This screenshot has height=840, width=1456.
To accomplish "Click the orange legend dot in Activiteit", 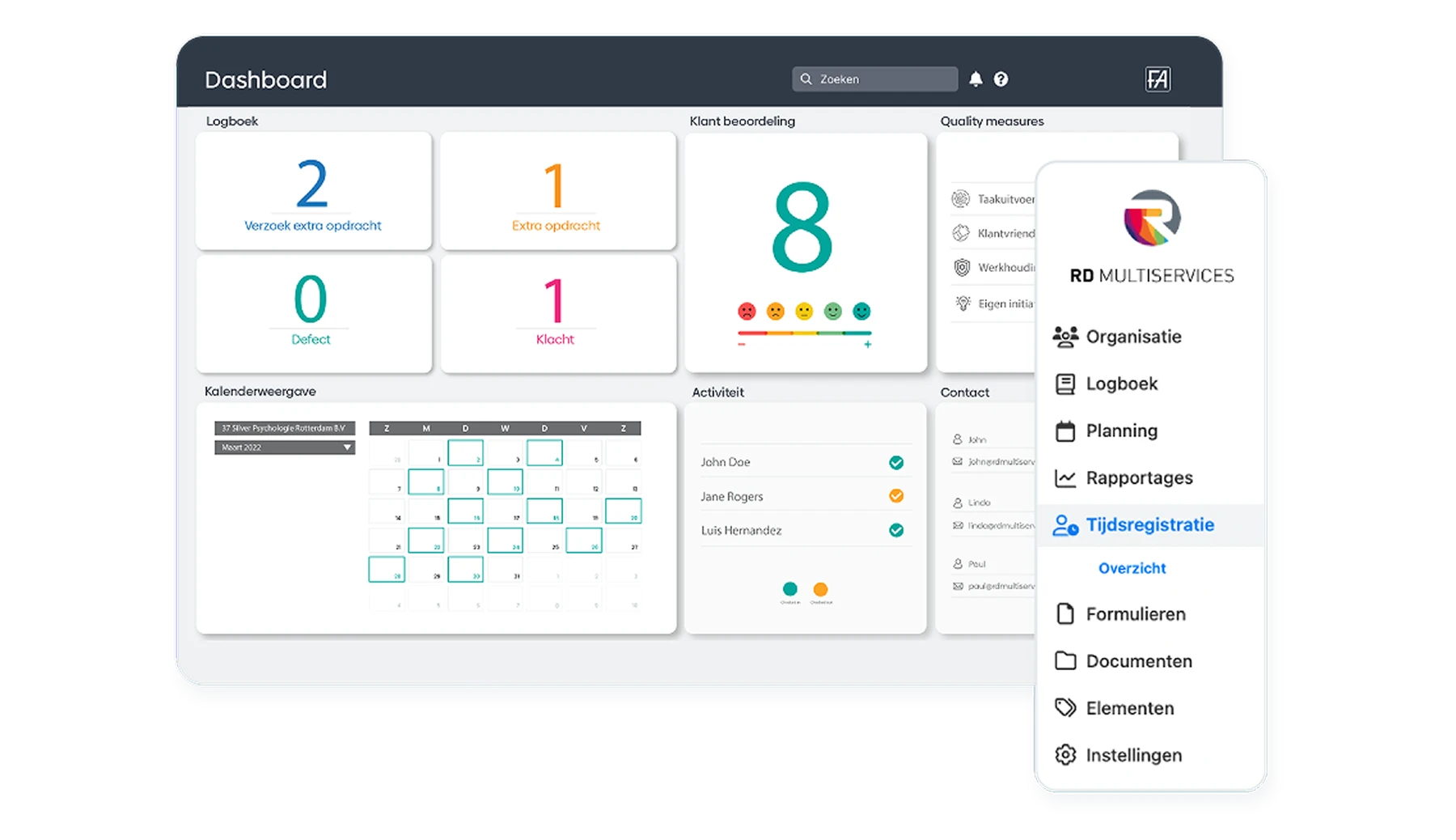I will [x=820, y=589].
